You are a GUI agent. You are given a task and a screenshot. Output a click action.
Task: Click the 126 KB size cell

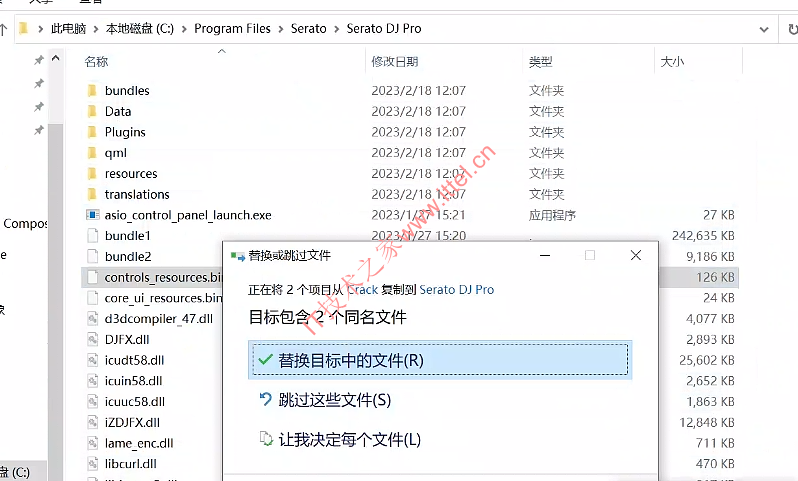coord(715,277)
